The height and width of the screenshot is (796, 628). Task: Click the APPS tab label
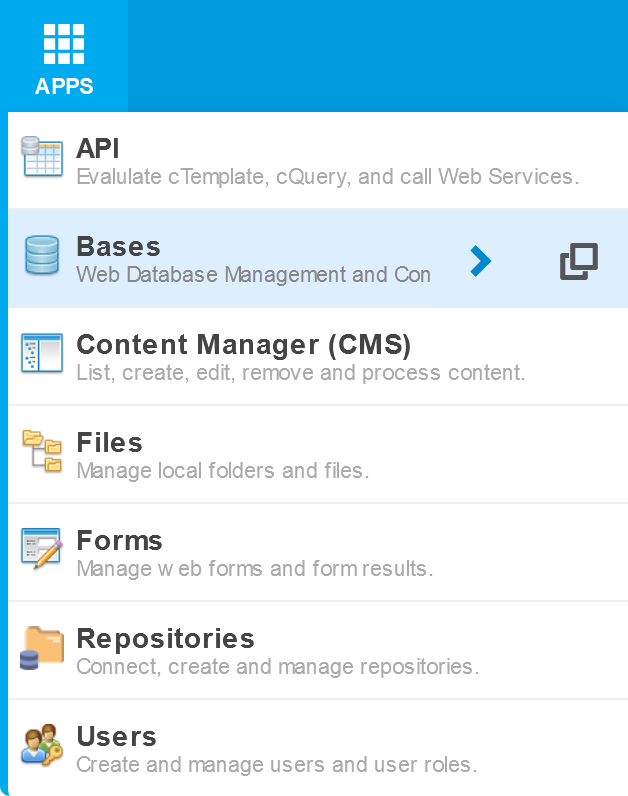[64, 87]
